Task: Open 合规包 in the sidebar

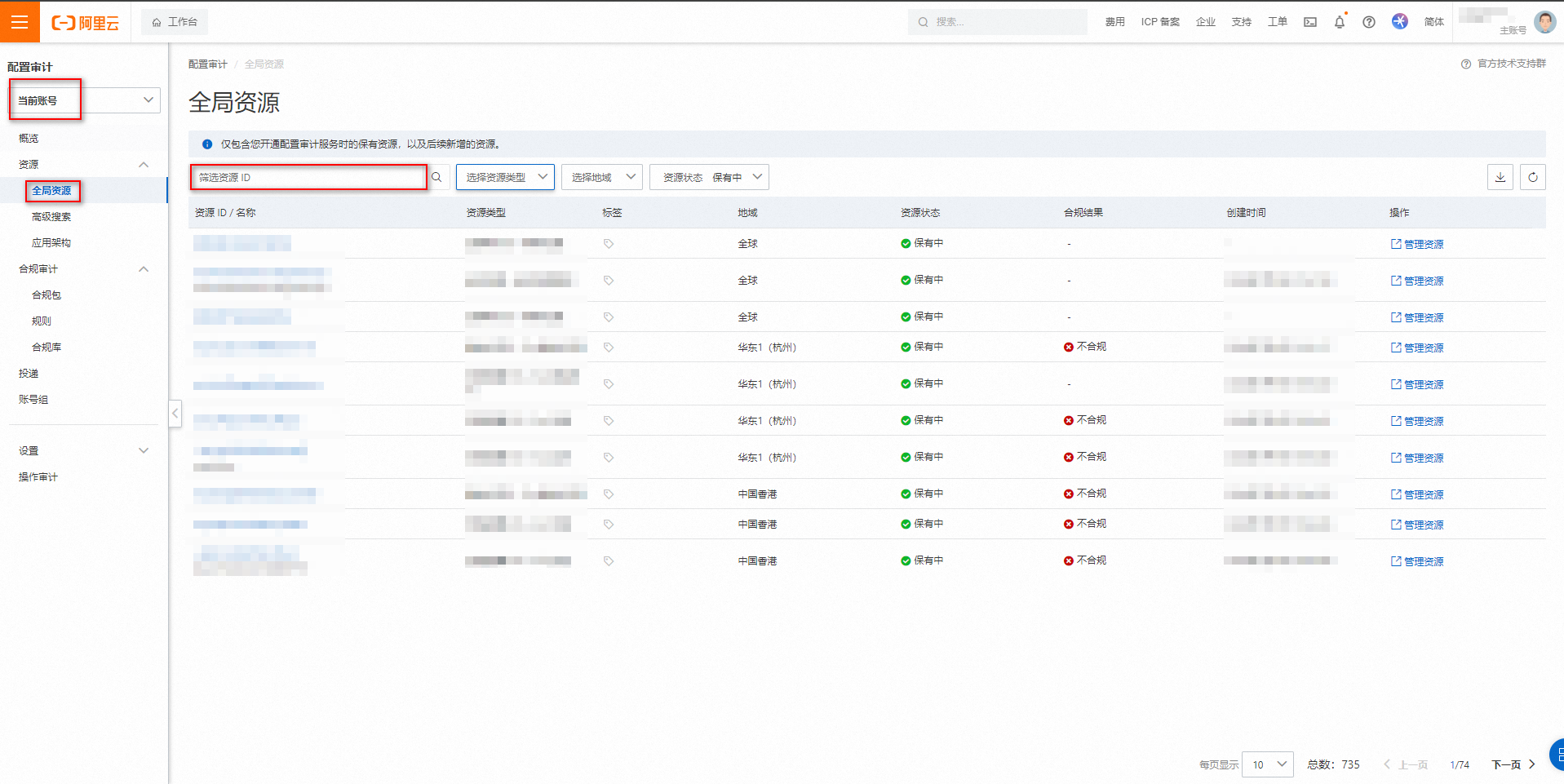Action: pos(47,295)
